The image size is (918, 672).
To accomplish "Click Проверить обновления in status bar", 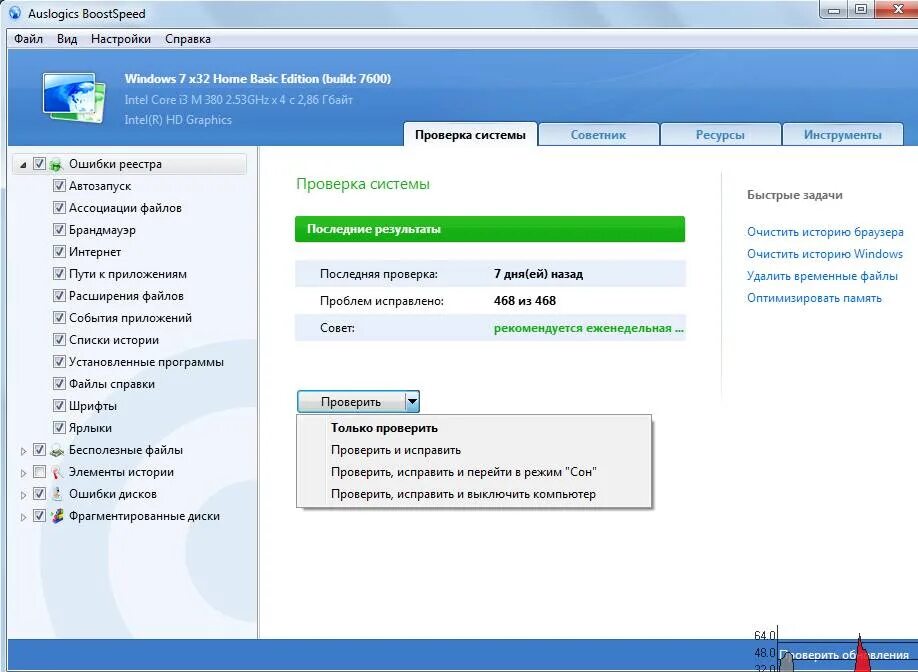I will [x=844, y=655].
